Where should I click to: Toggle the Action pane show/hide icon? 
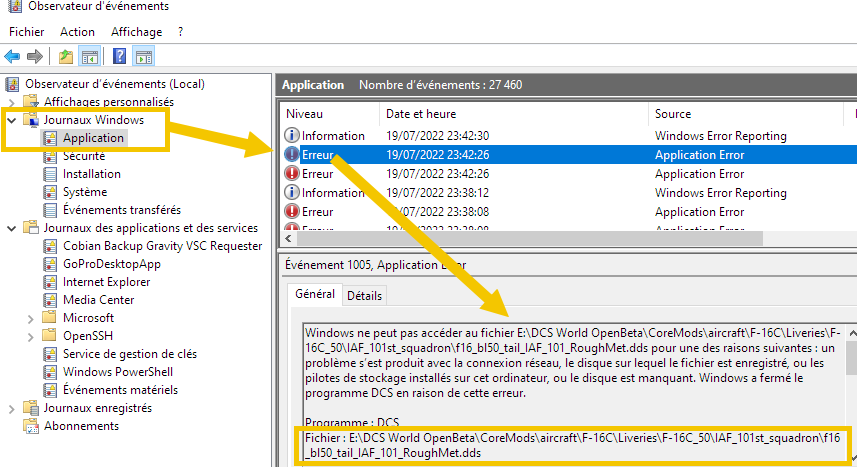coord(144,56)
